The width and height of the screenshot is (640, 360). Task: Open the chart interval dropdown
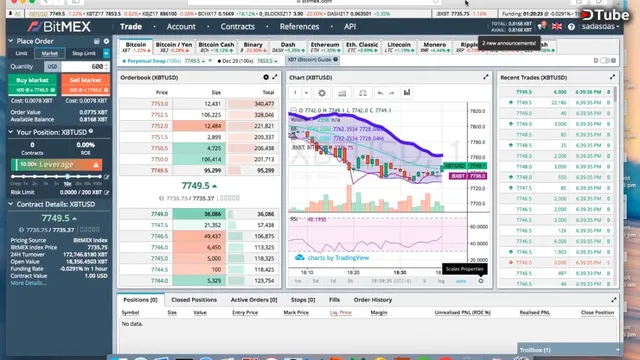point(306,93)
